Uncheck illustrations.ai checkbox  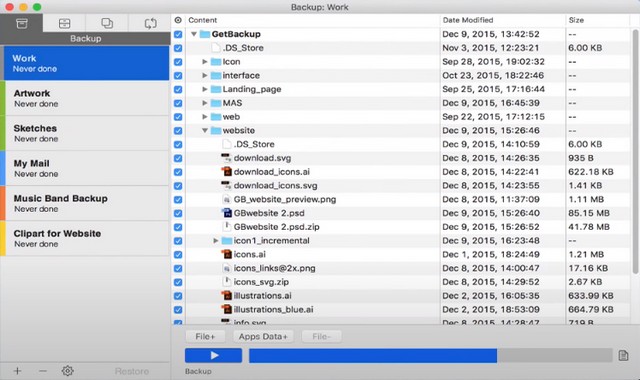[x=178, y=296]
